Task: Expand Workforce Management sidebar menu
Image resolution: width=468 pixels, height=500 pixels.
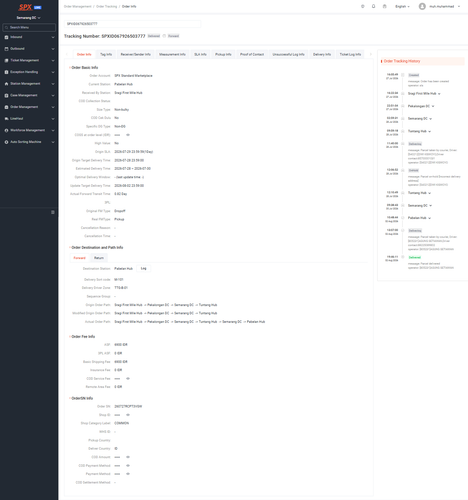Action: click(53, 131)
